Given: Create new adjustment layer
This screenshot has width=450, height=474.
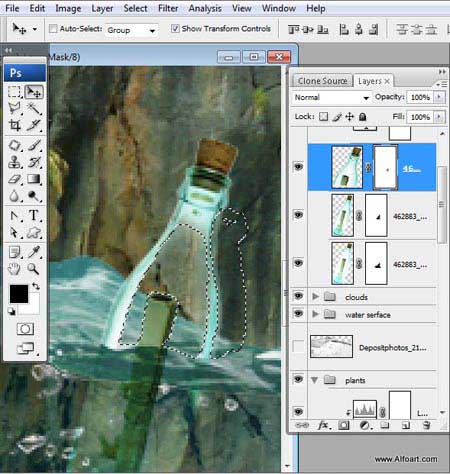Looking at the screenshot, I should [x=365, y=425].
